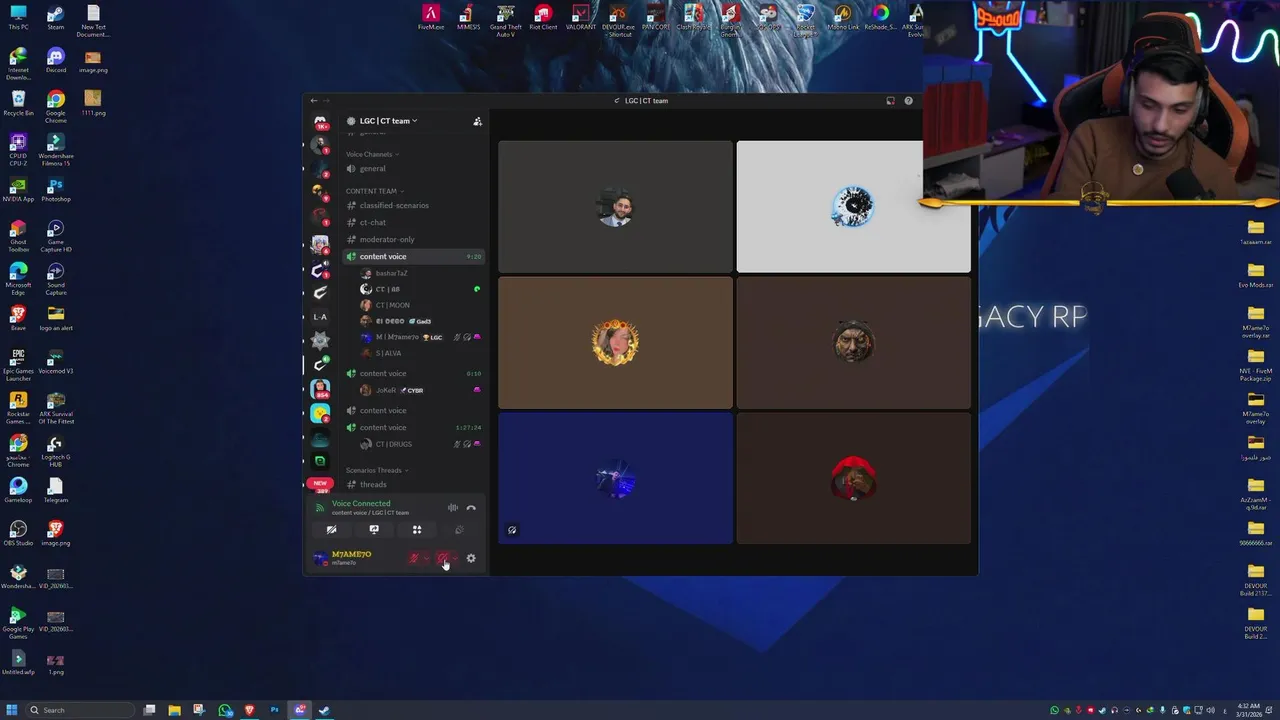Open the moderator-only channel
Screen dimensions: 1280x720
pyautogui.click(x=413, y=239)
